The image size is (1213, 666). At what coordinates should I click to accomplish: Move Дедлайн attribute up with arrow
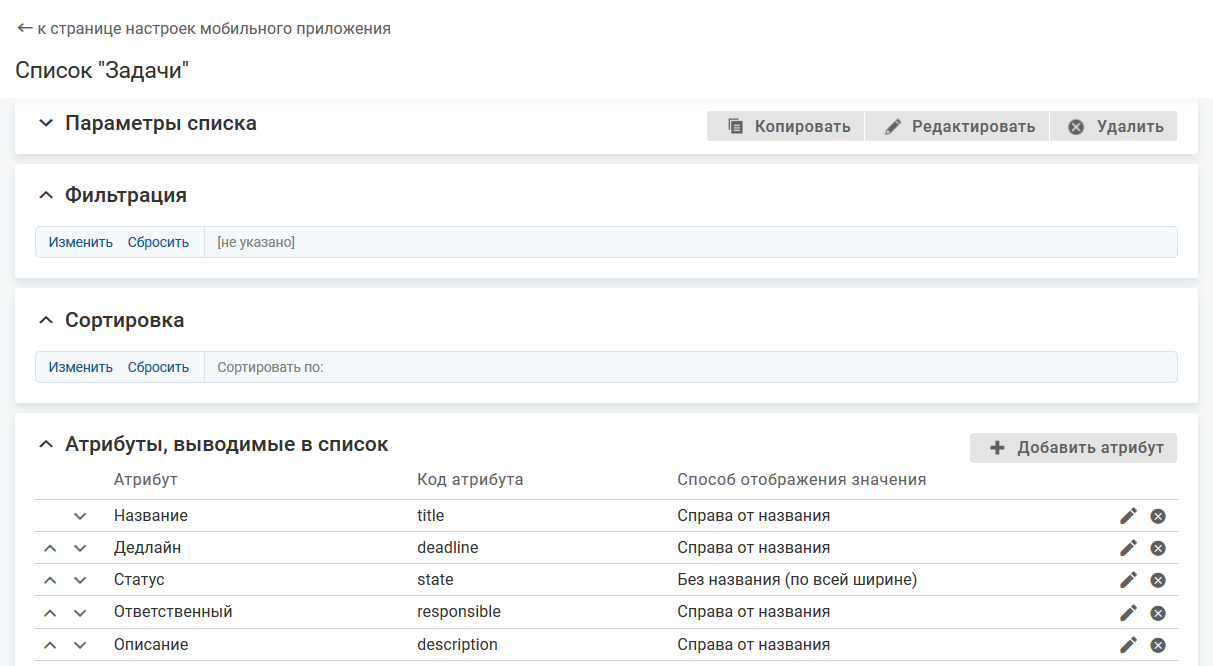(50, 549)
